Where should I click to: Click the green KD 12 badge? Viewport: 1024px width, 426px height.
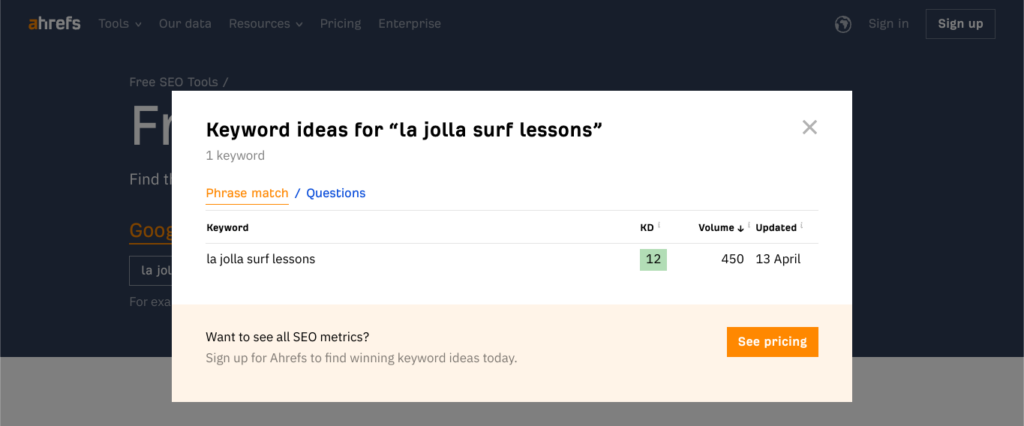point(653,259)
